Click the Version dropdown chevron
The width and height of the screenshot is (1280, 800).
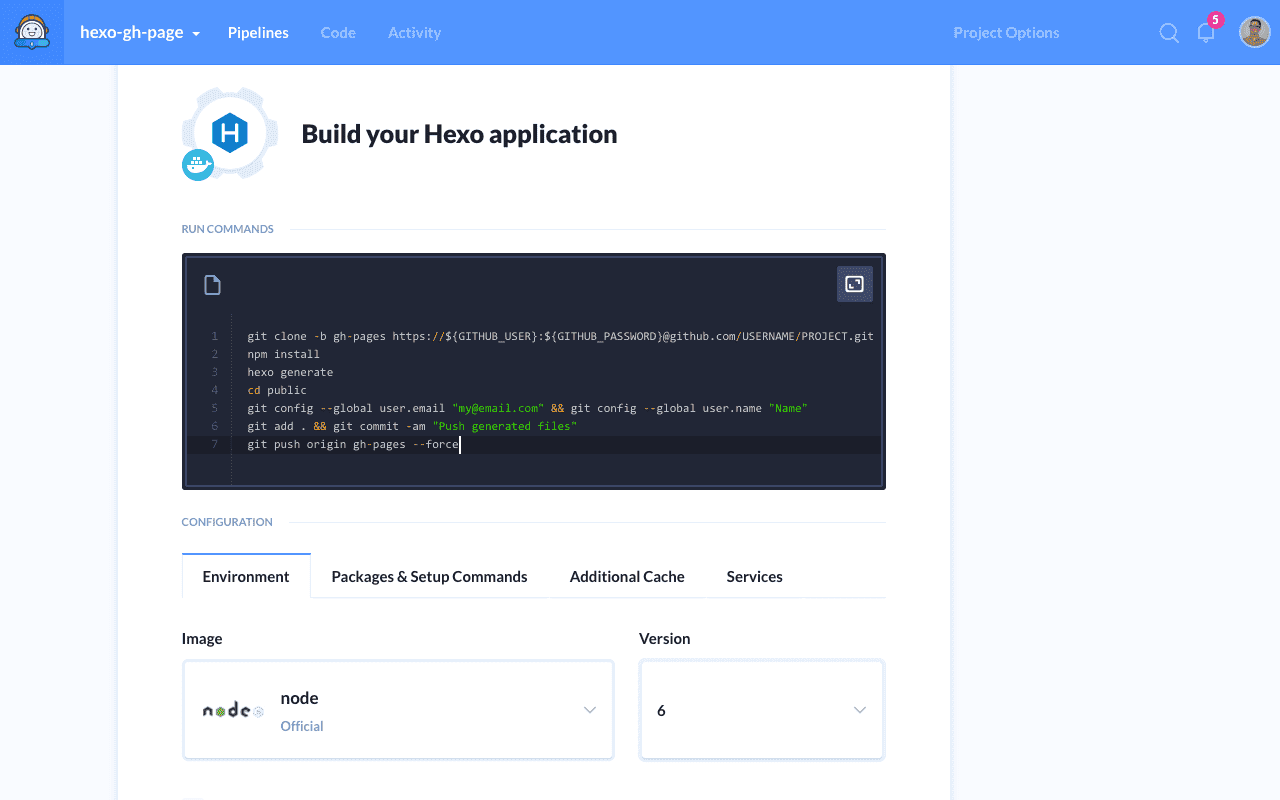(860, 710)
